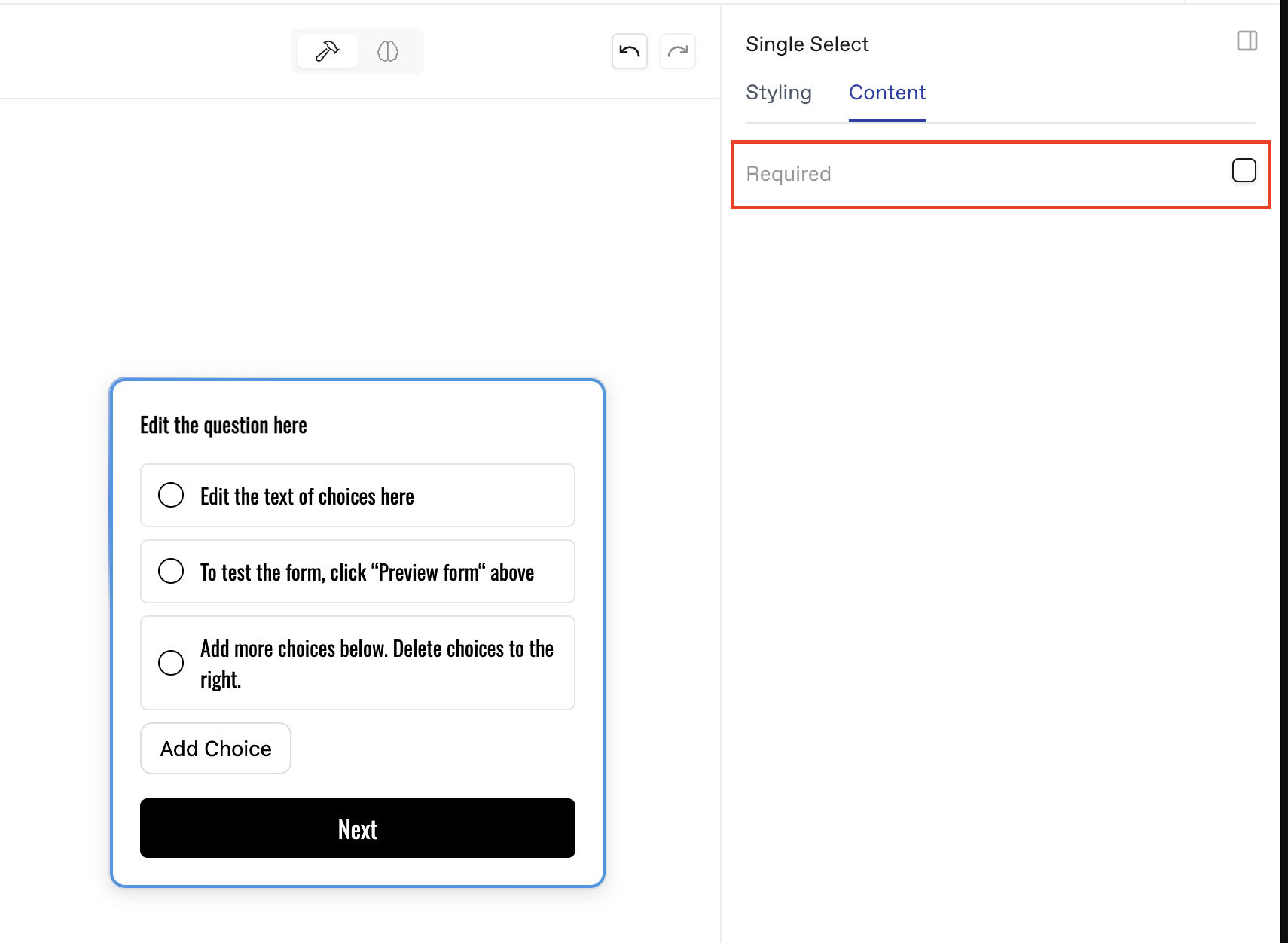Click the 'Add more choices below' choice text
Screen dimensions: 1288x943
tap(377, 664)
